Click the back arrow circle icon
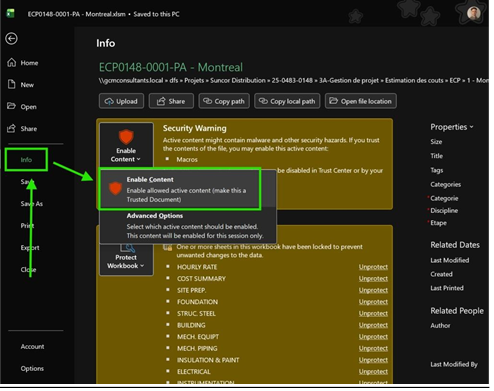This screenshot has width=494, height=391. (x=12, y=39)
